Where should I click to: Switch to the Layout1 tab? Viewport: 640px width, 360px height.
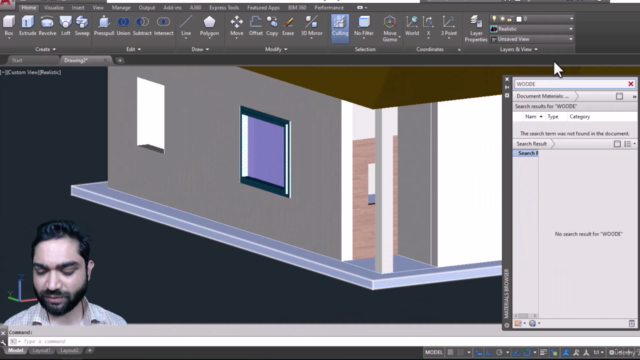41,351
